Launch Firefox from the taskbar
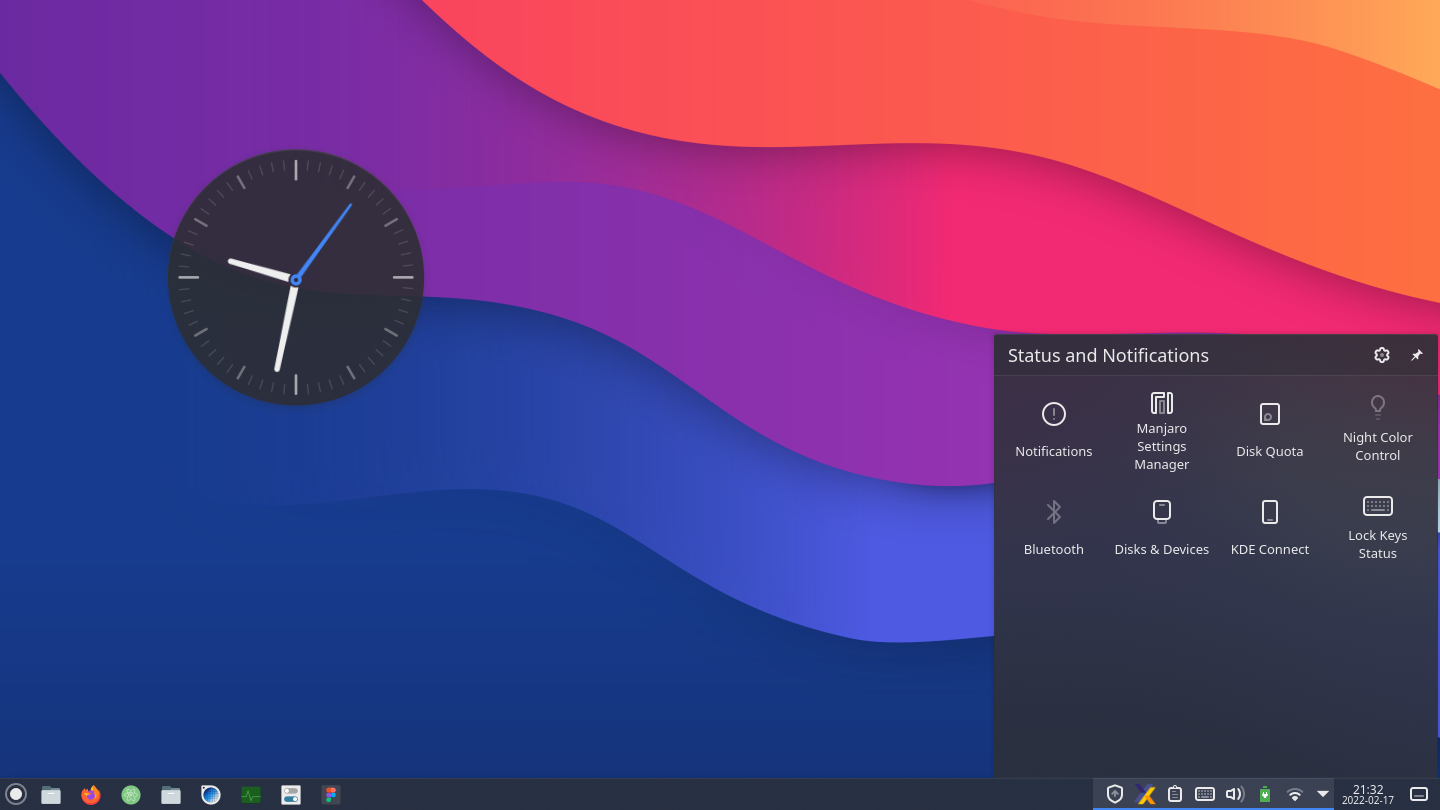 [91, 794]
